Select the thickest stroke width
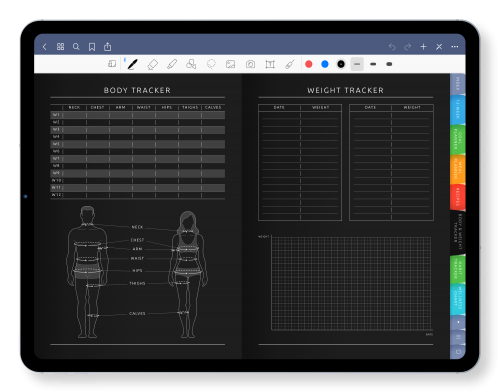500x392 pixels. coord(389,64)
